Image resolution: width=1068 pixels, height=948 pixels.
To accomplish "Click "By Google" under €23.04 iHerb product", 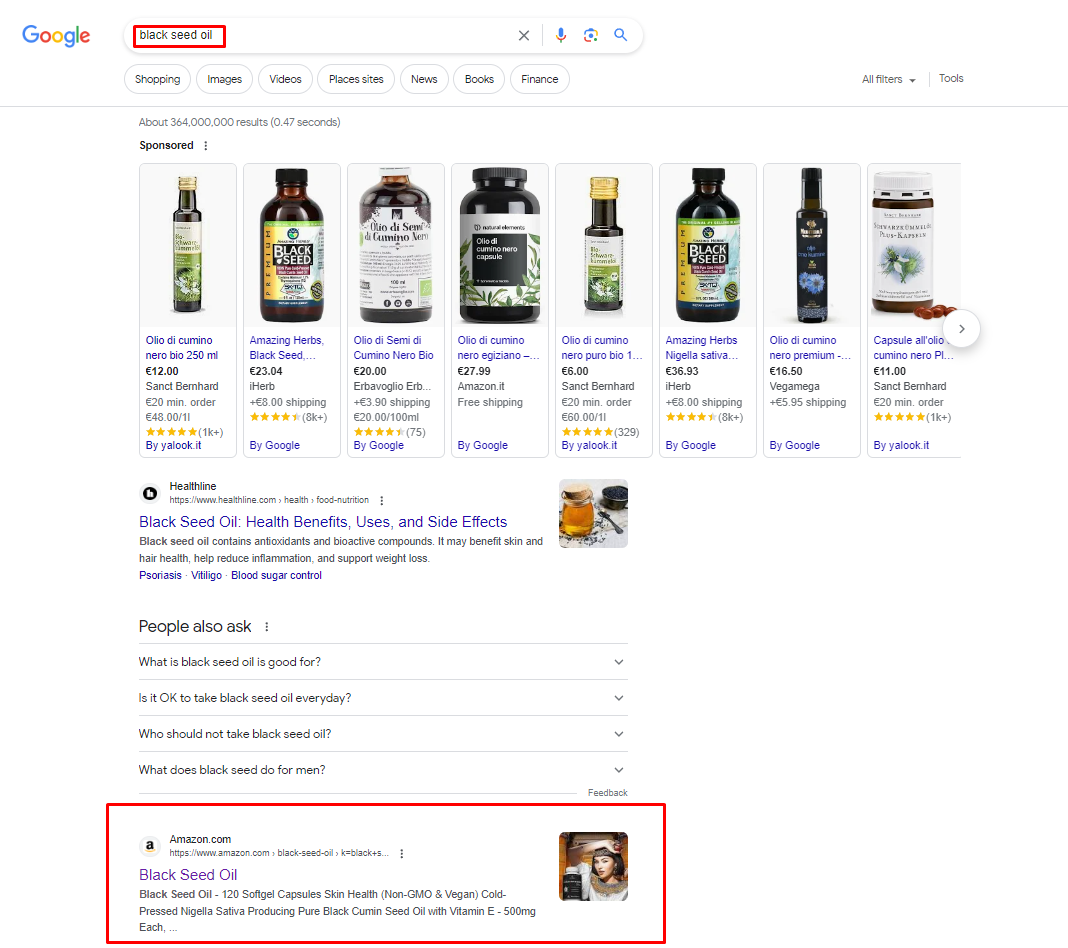I will 274,445.
